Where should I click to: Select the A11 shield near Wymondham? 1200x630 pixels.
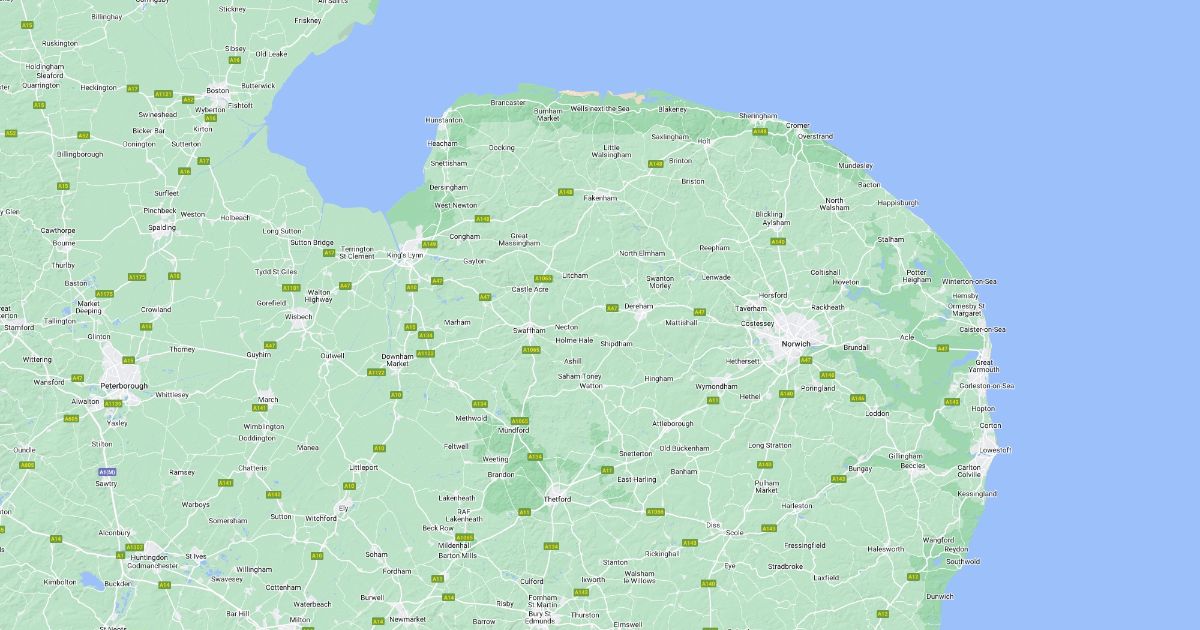tap(713, 400)
